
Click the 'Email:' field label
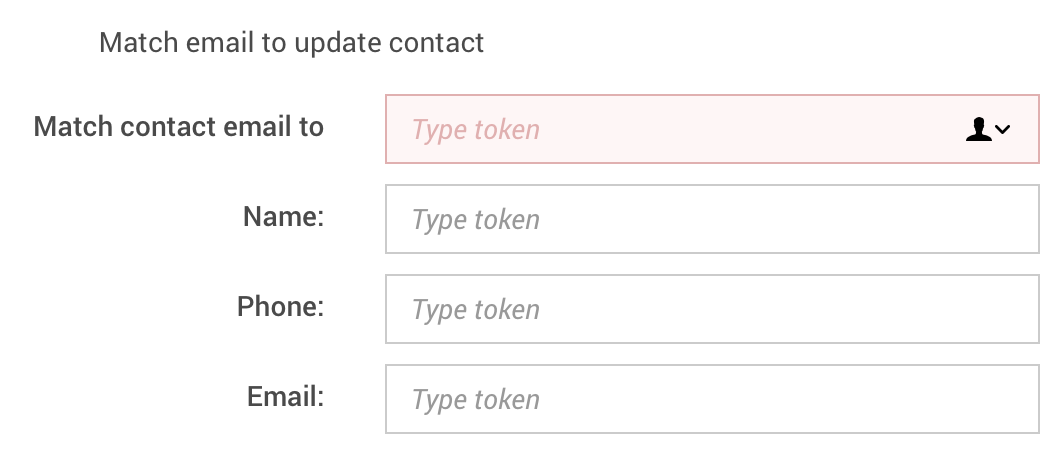286,396
